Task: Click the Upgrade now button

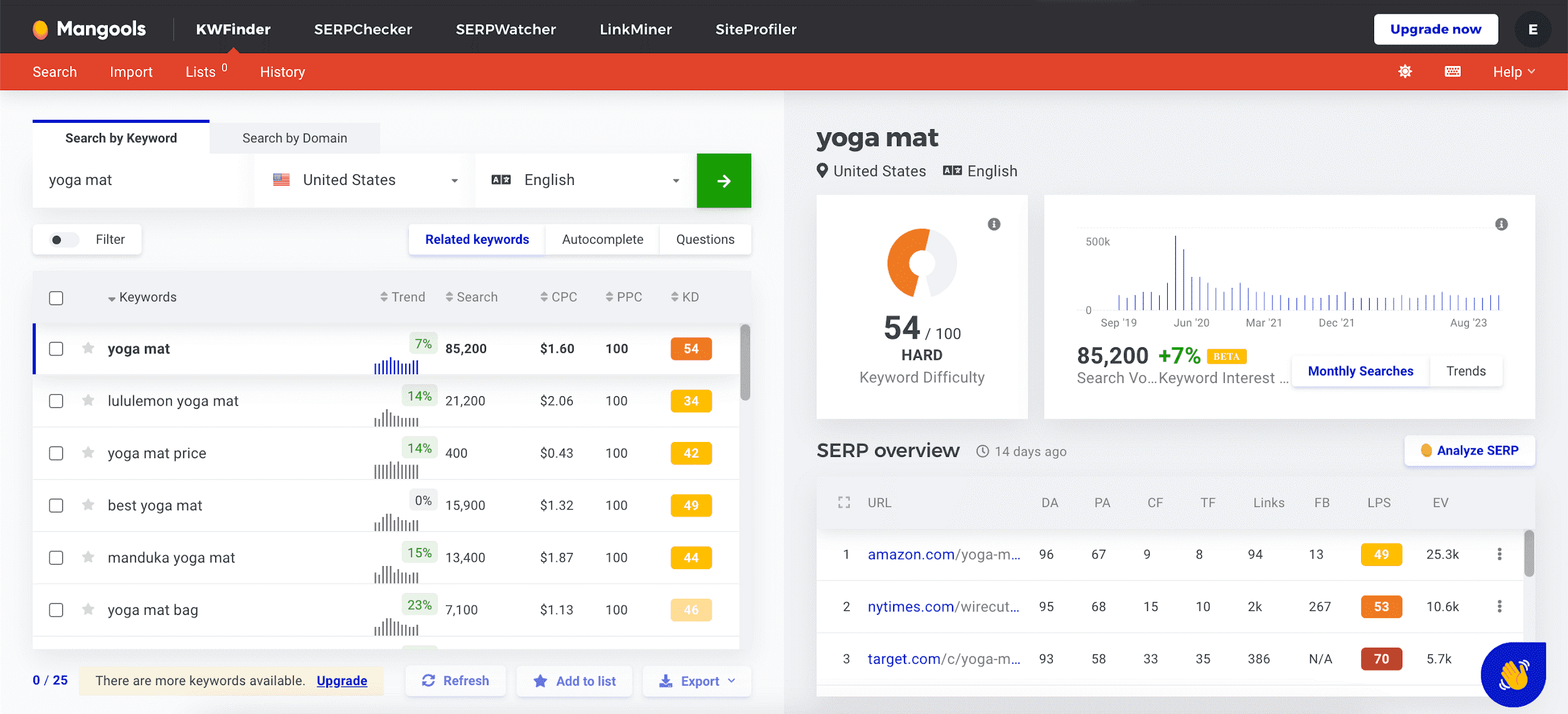Action: (1436, 29)
